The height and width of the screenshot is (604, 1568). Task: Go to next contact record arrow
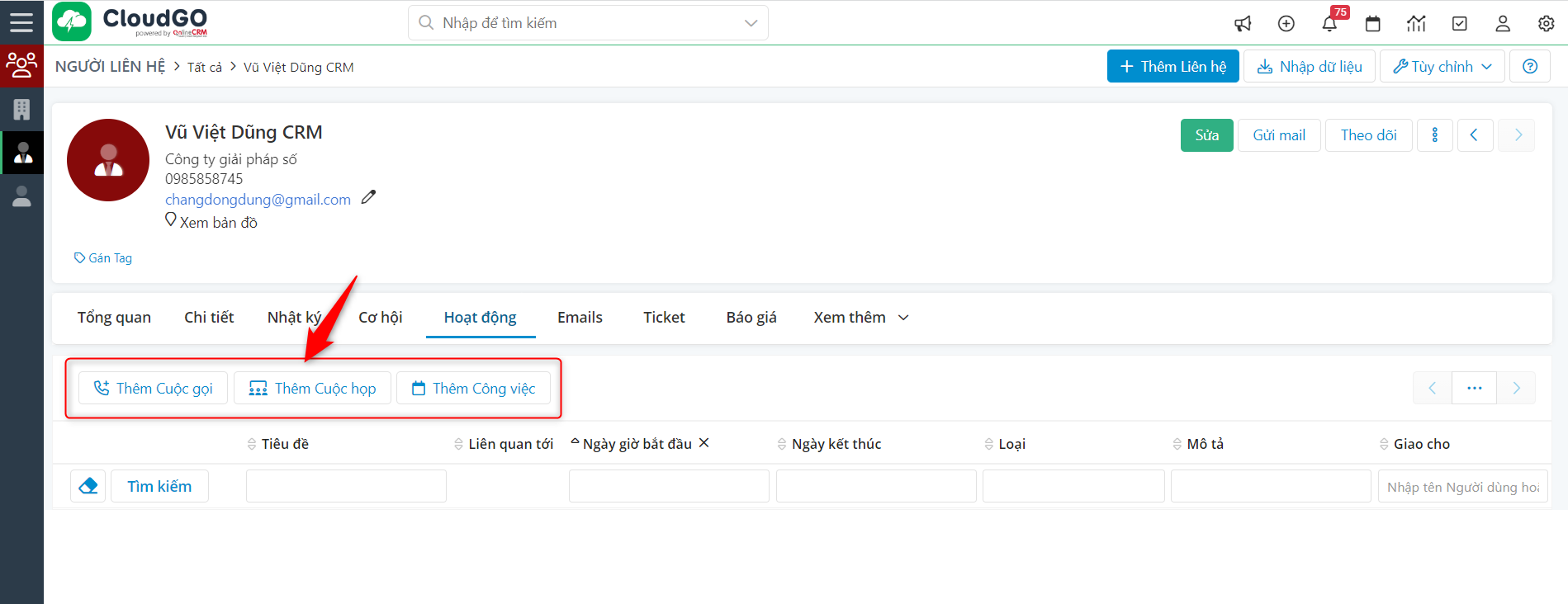coord(1518,135)
